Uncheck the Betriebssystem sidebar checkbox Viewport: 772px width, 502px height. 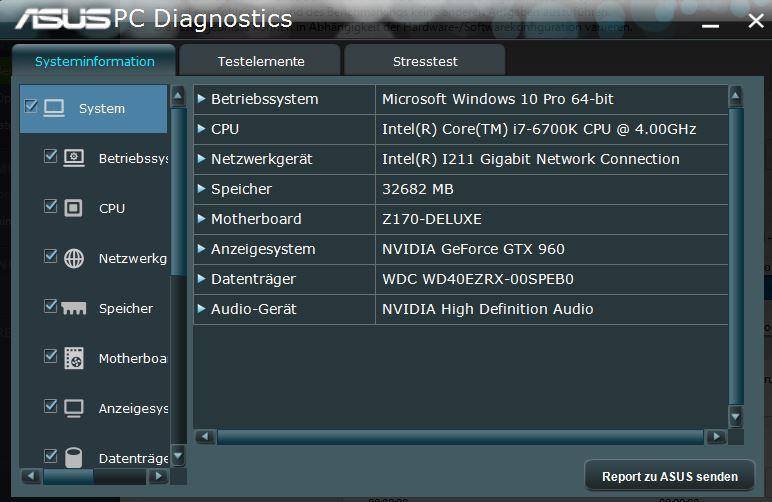click(51, 156)
